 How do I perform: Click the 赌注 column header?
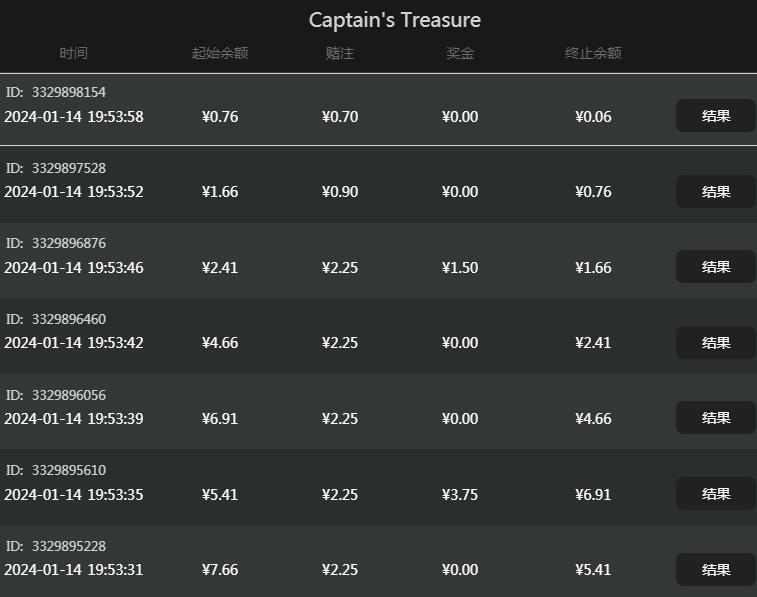tap(340, 53)
